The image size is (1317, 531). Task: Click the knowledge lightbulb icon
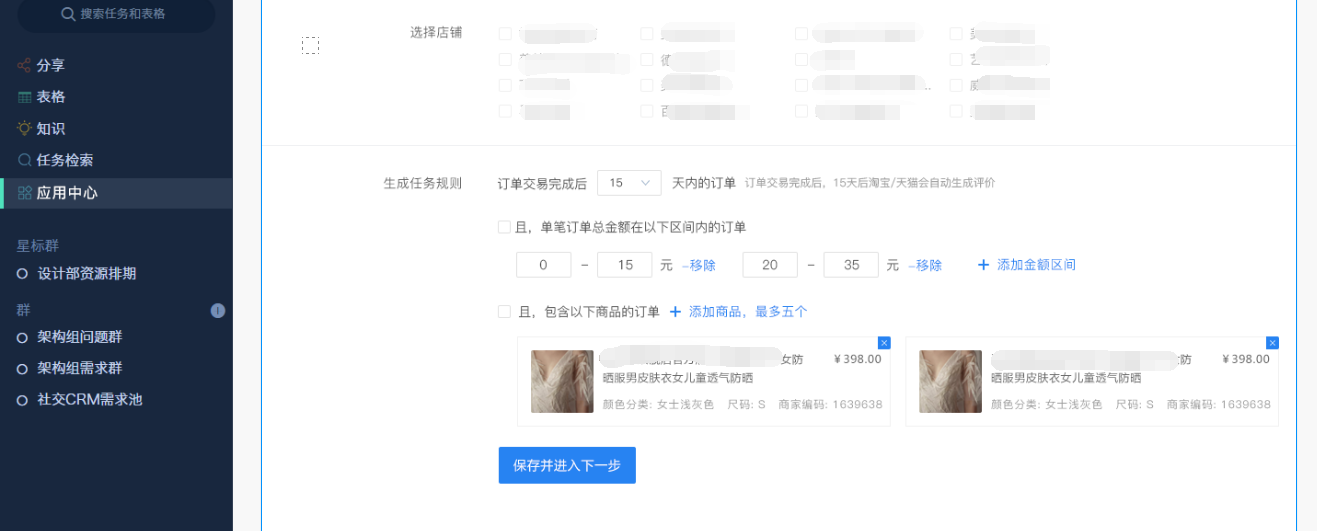pyautogui.click(x=24, y=129)
